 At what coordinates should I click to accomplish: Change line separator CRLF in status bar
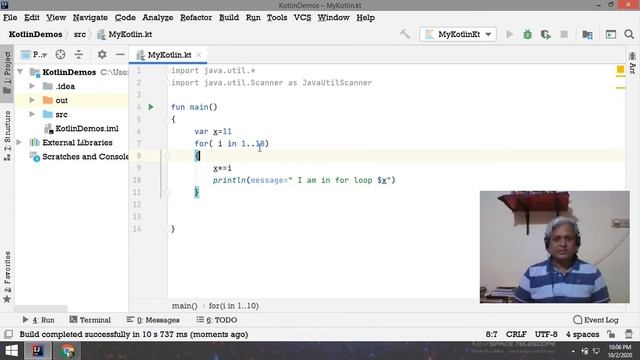[x=516, y=334]
